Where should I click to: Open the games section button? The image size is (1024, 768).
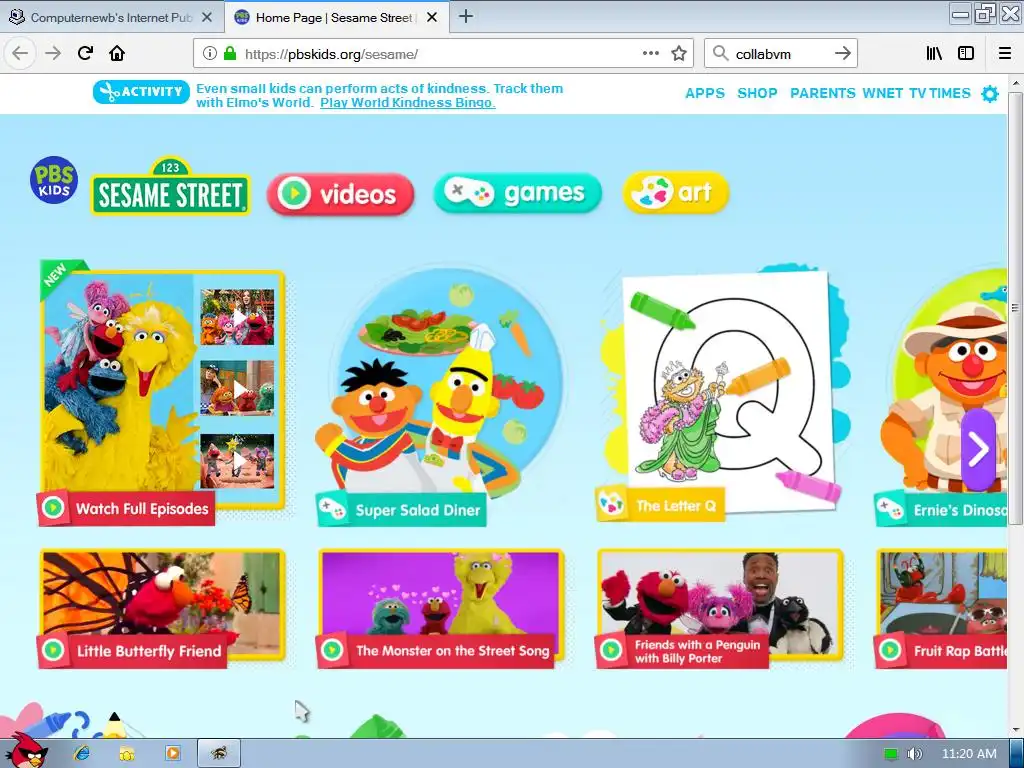(517, 193)
